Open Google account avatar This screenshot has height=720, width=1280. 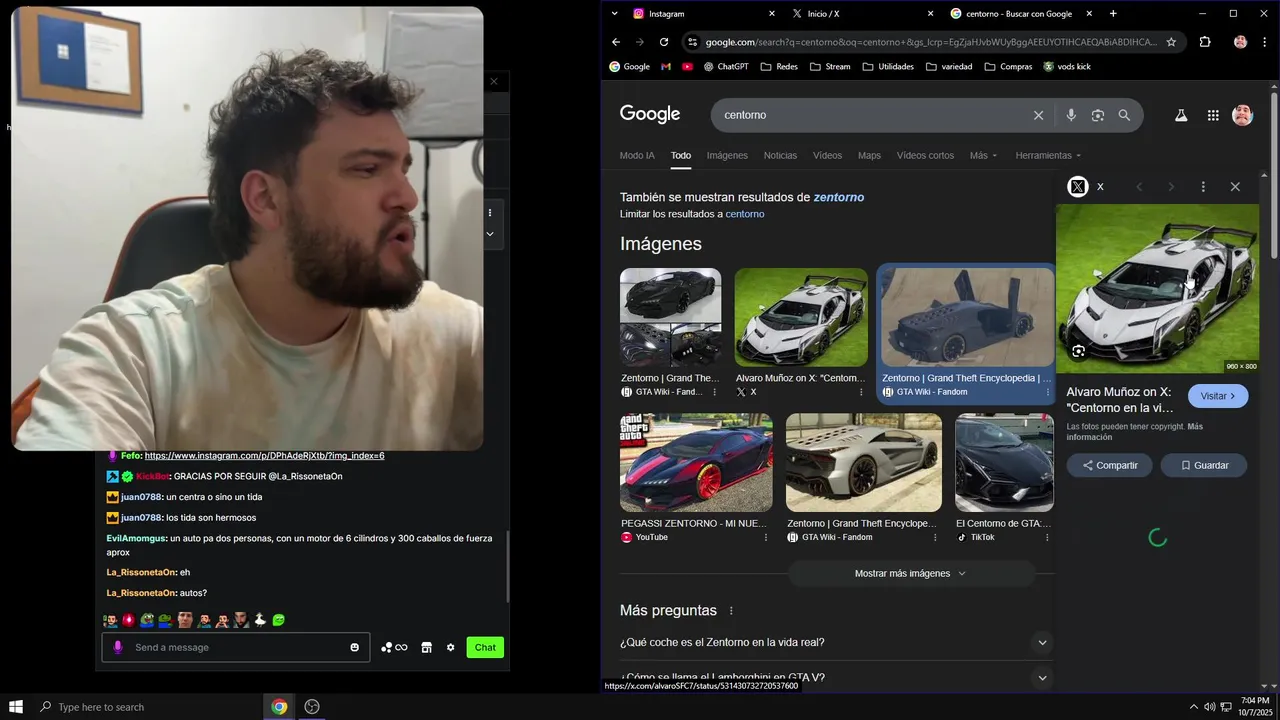click(x=1242, y=115)
